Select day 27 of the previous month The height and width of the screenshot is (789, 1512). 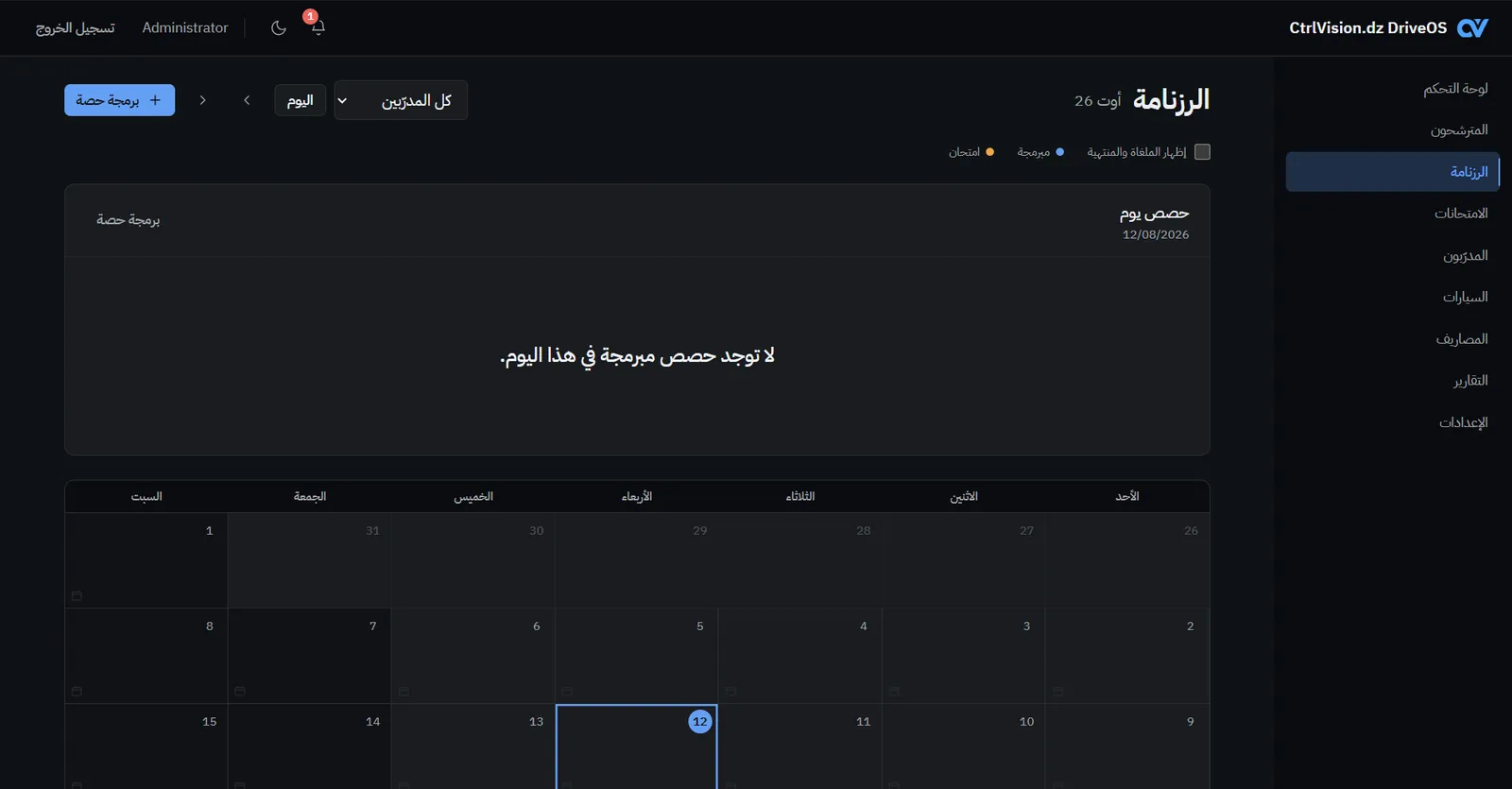click(964, 560)
